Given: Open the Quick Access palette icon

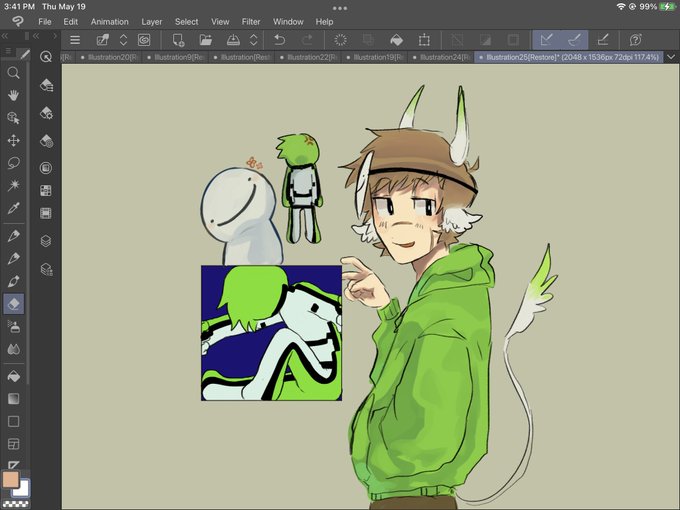Looking at the screenshot, I should tap(46, 56).
